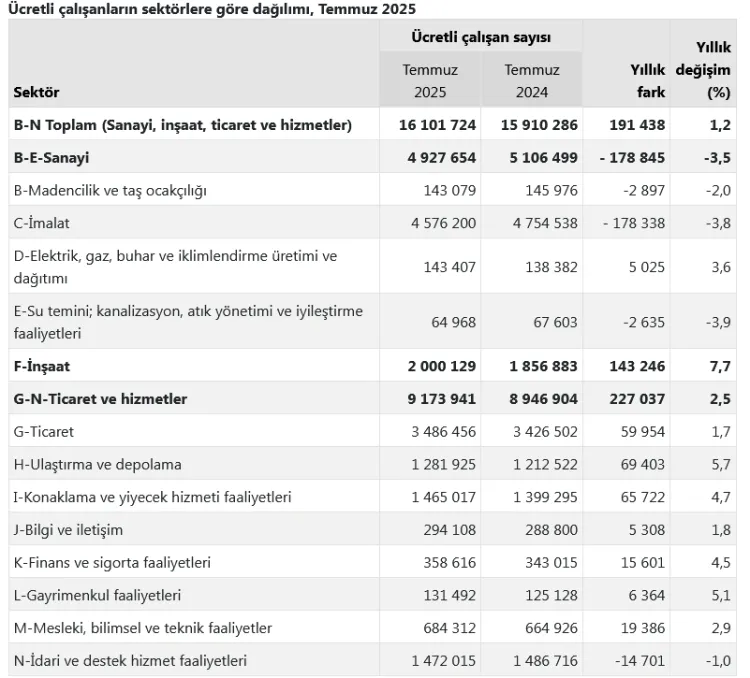The width and height of the screenshot is (750, 678).
Task: Select the "G-N-Ticaret ve hizmetler" row label
Action: pyautogui.click(x=101, y=399)
